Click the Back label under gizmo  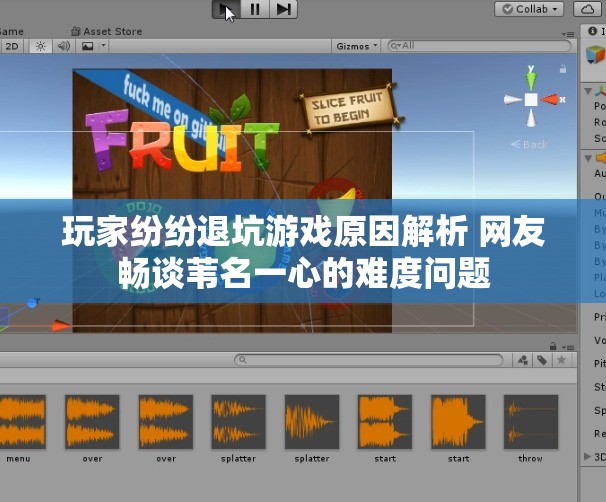tap(529, 145)
